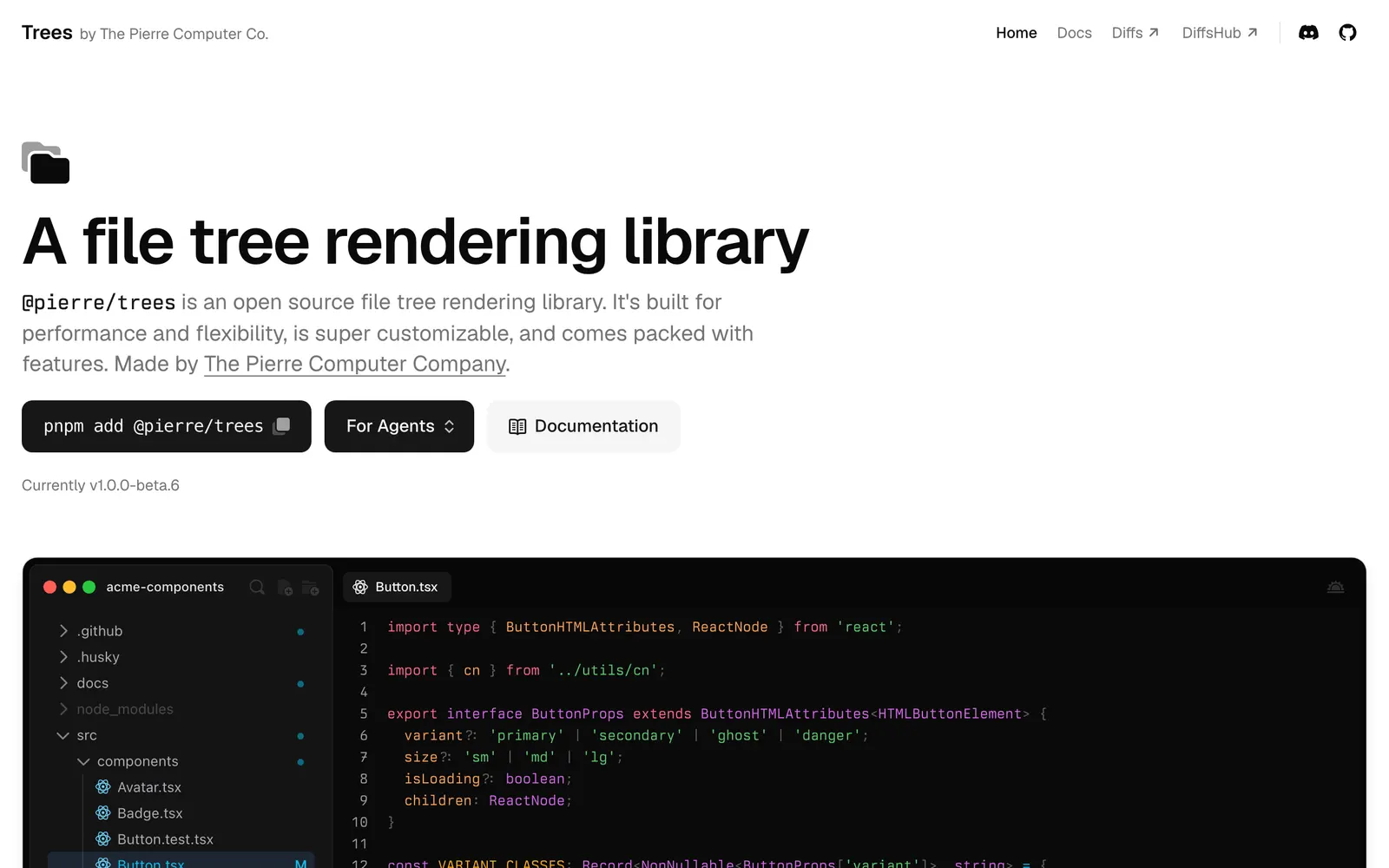Select the .husky folder name

pos(98,657)
